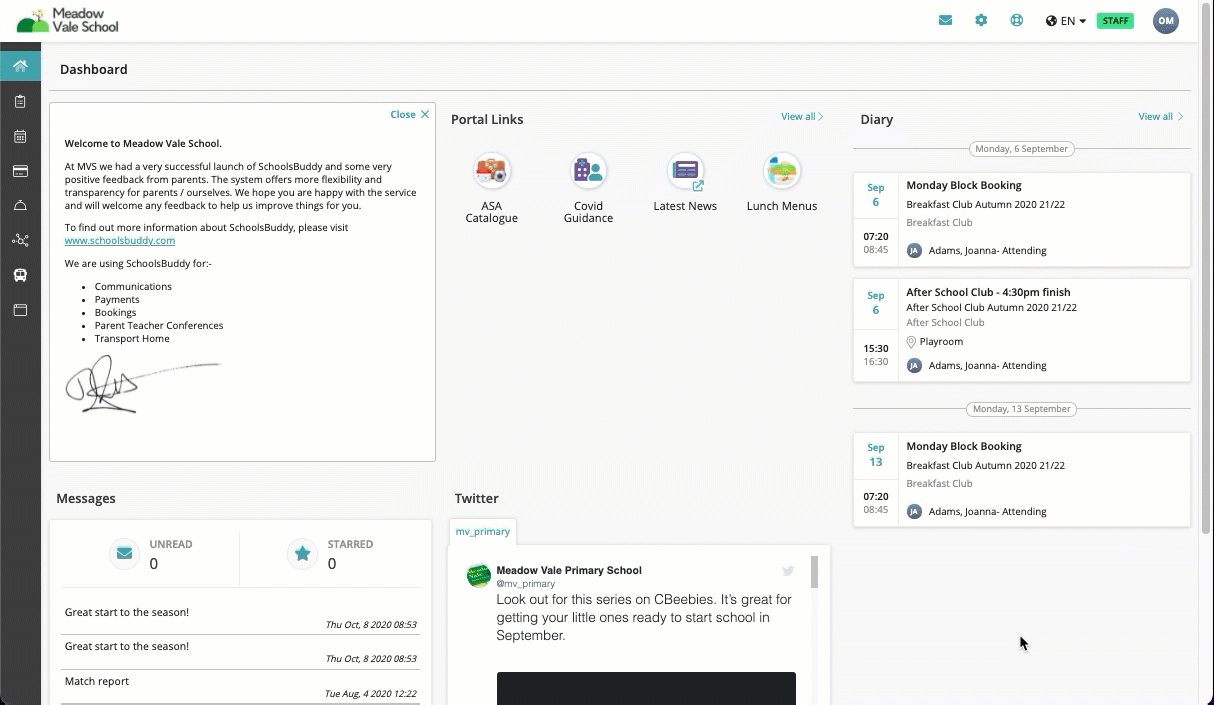Click the 'Parent Teacher Conferences' list item
1214x705 pixels.
(x=159, y=326)
